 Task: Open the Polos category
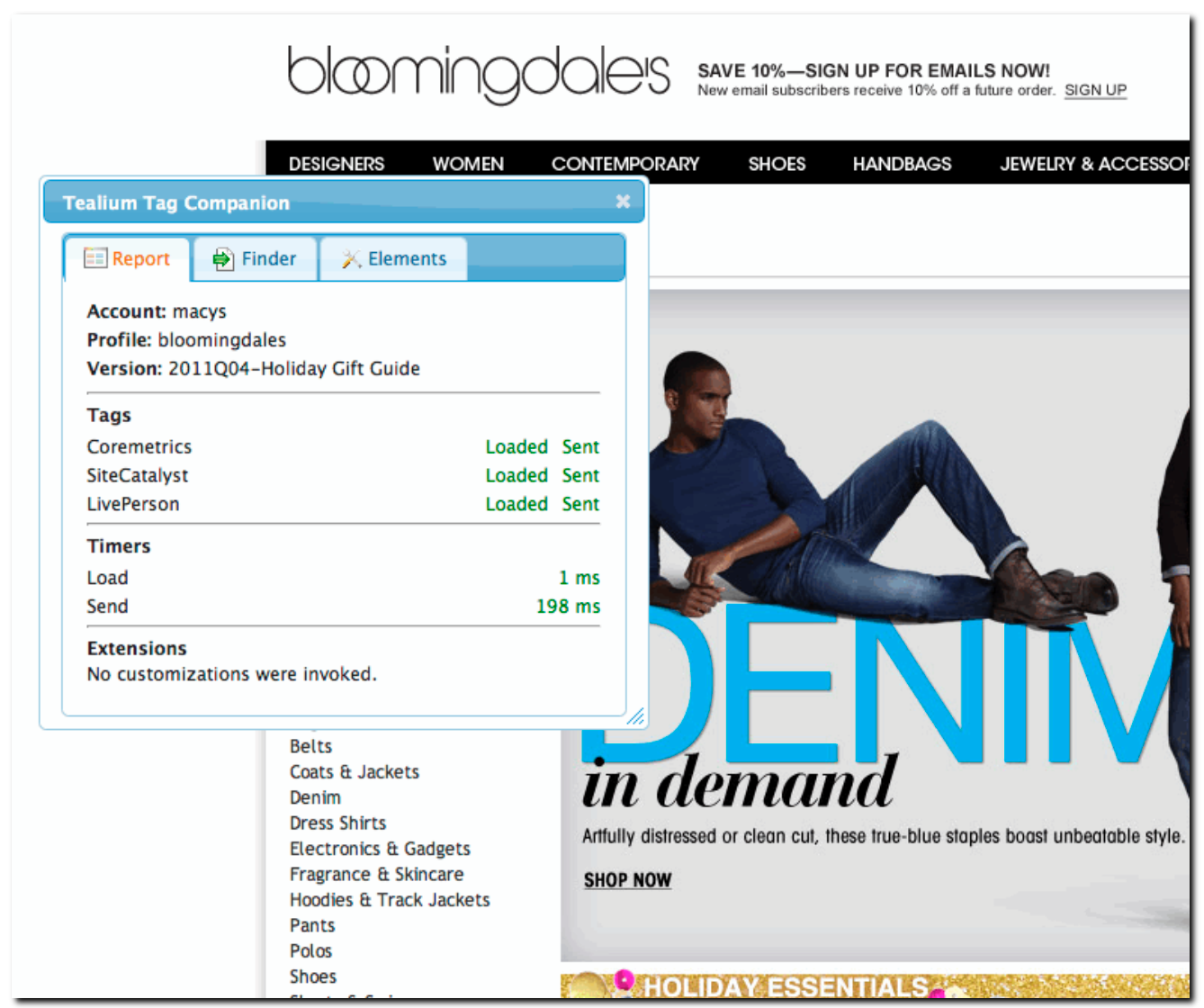pyautogui.click(x=310, y=951)
